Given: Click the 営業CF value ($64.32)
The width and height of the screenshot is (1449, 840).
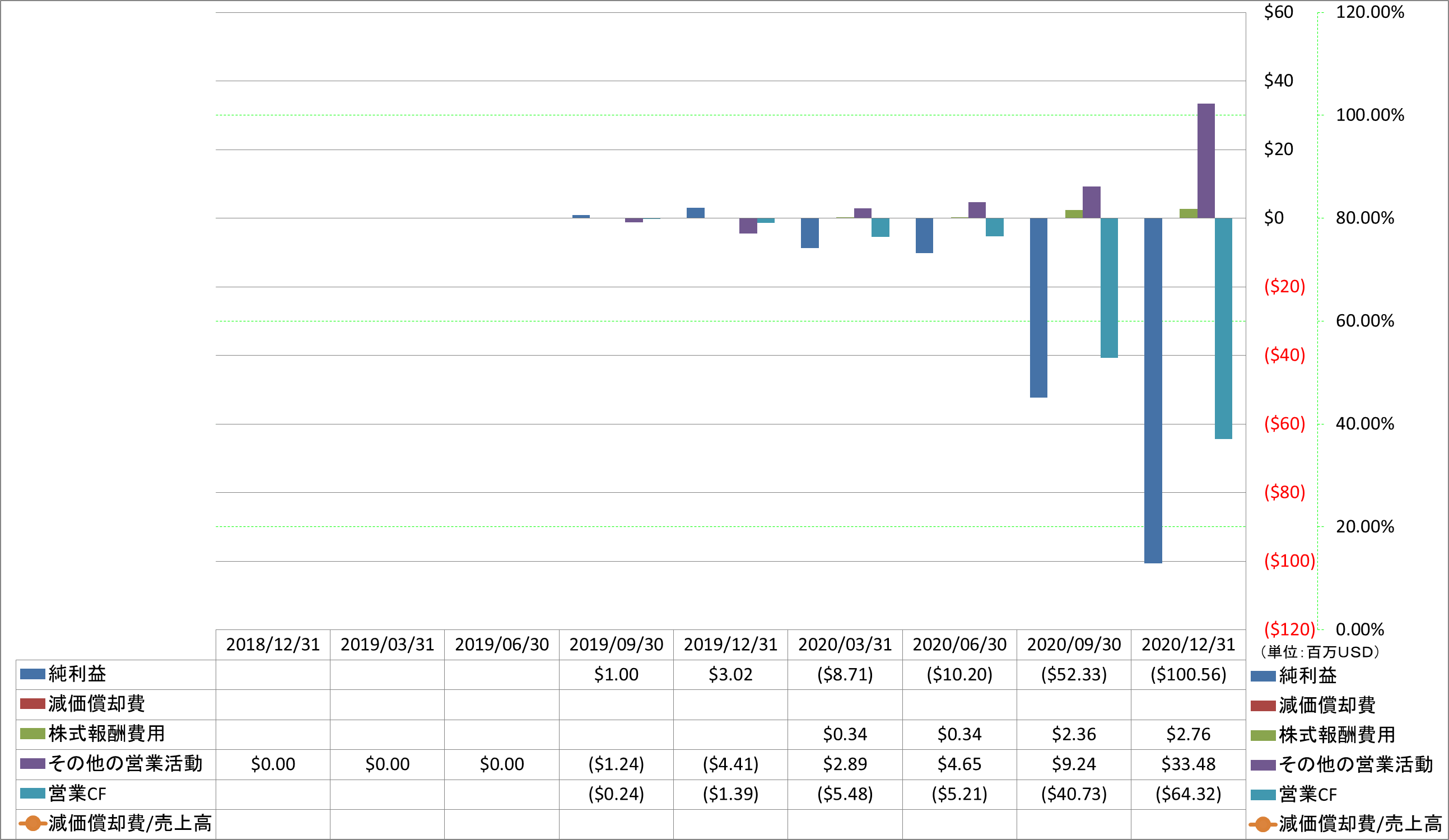Looking at the screenshot, I should coord(1188,794).
